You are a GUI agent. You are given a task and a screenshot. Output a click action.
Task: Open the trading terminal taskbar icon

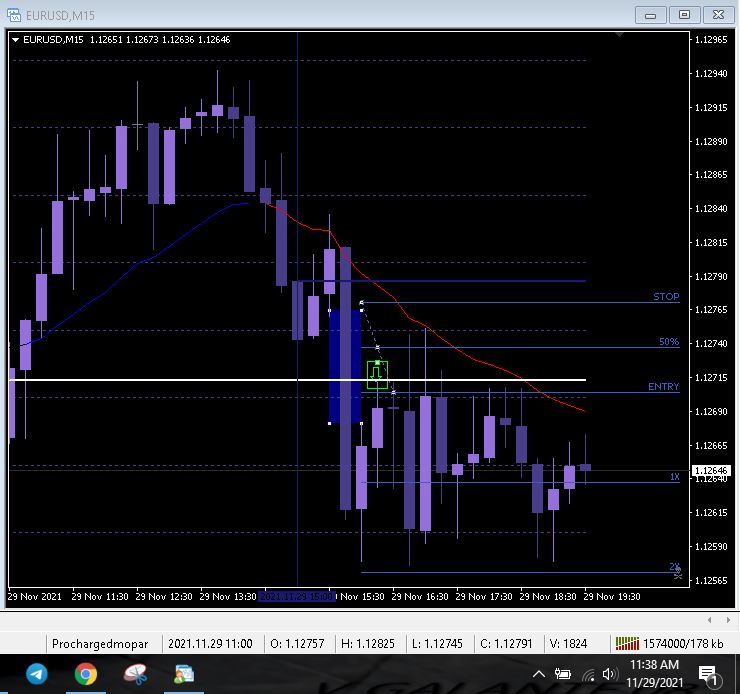tap(184, 674)
